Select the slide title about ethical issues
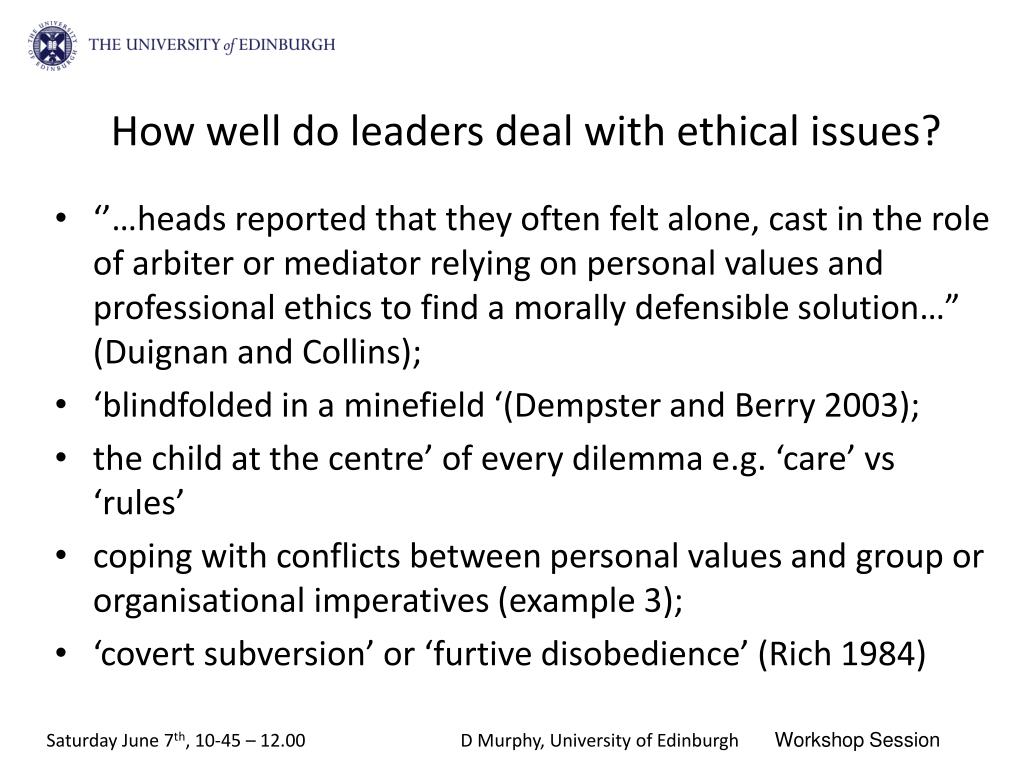The width and height of the screenshot is (1024, 768). (526, 131)
